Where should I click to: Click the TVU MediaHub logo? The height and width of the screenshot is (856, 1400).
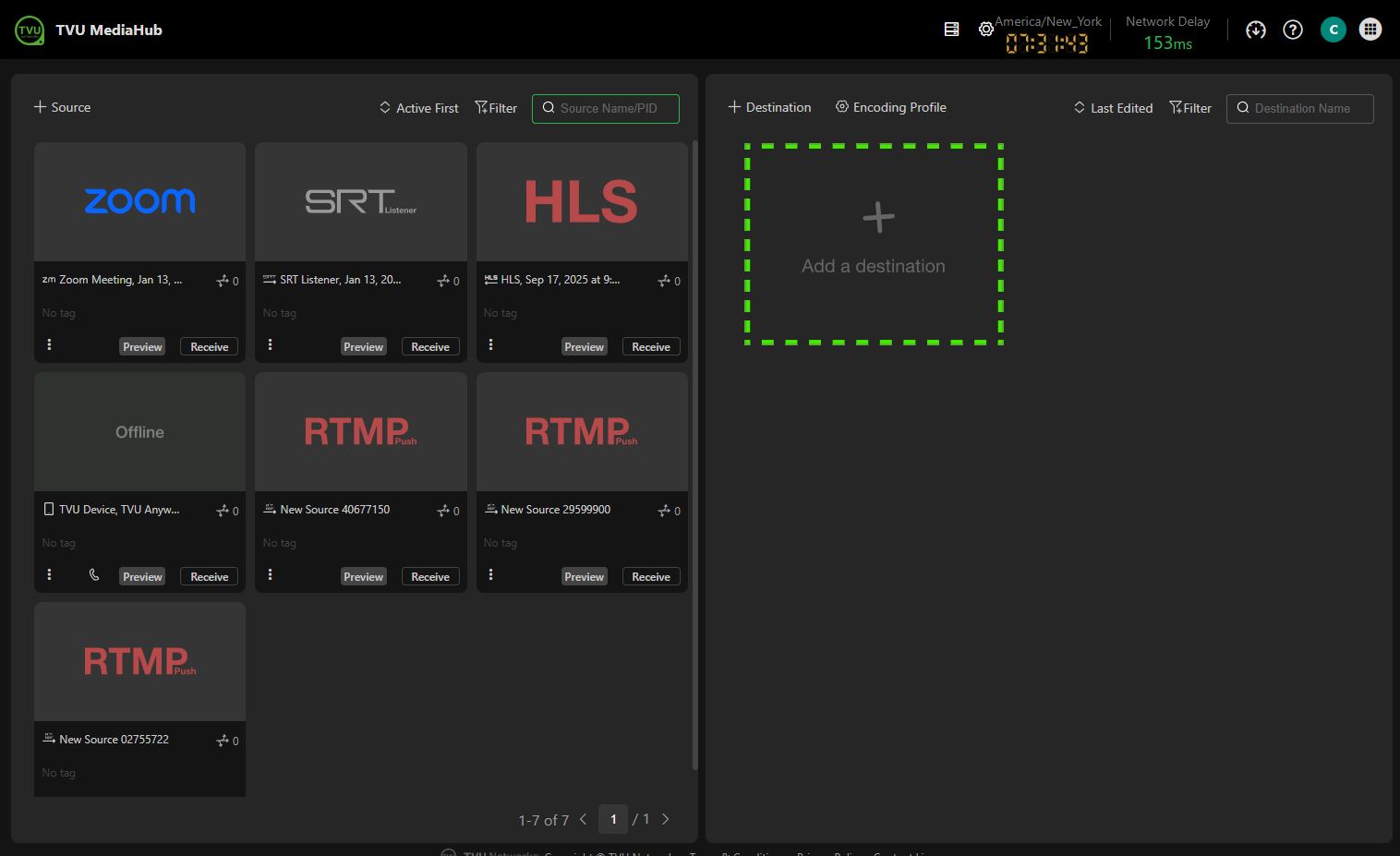[30, 30]
